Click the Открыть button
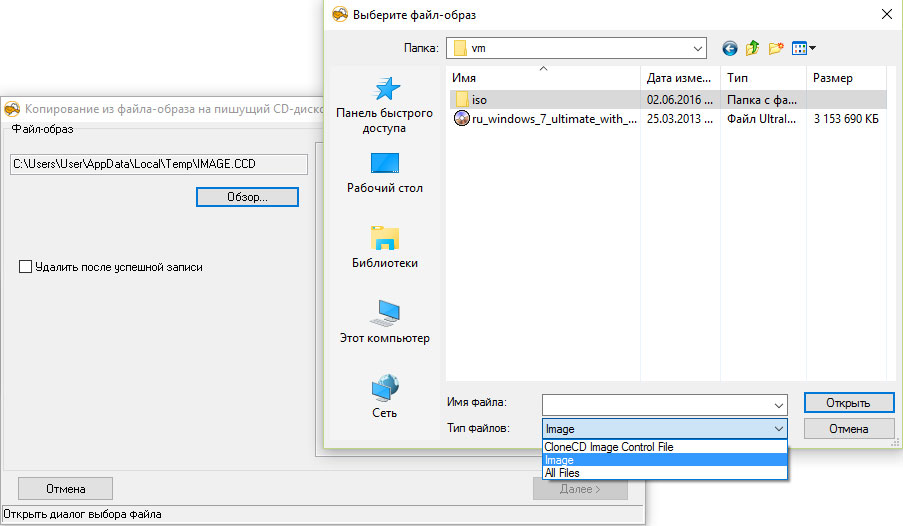The width and height of the screenshot is (903, 526). 849,403
